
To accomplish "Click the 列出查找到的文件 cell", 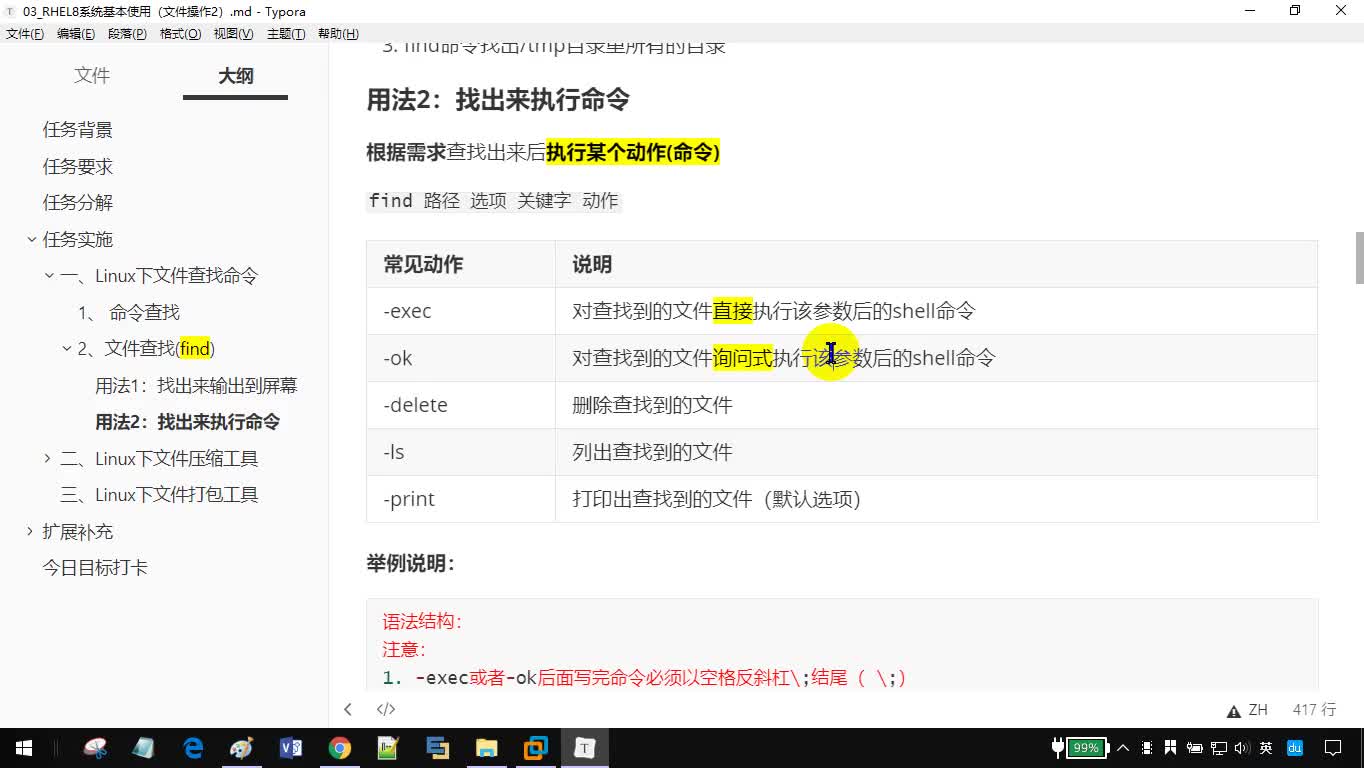I will point(937,452).
